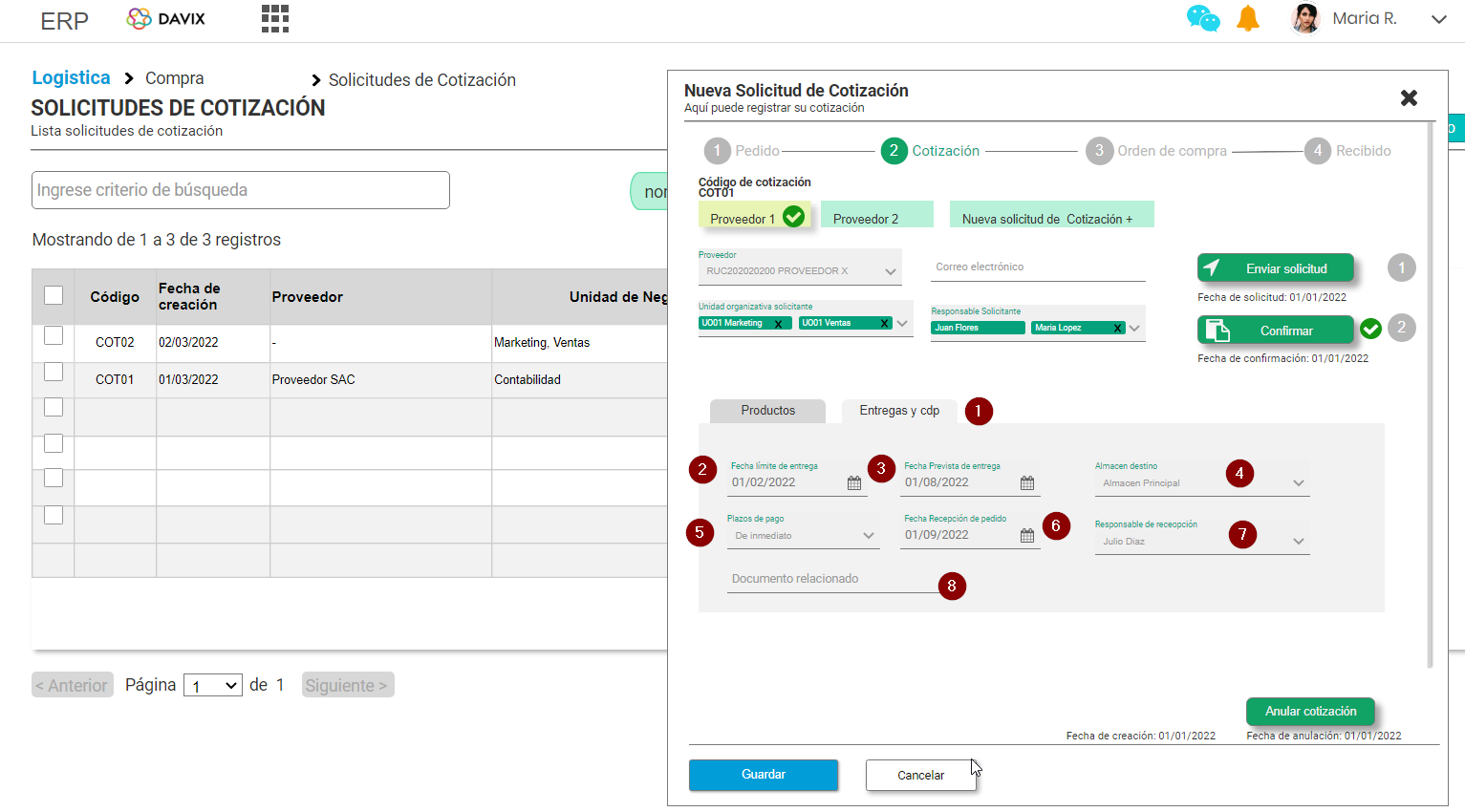
Task: Open the chat messages icon
Action: (x=1204, y=17)
